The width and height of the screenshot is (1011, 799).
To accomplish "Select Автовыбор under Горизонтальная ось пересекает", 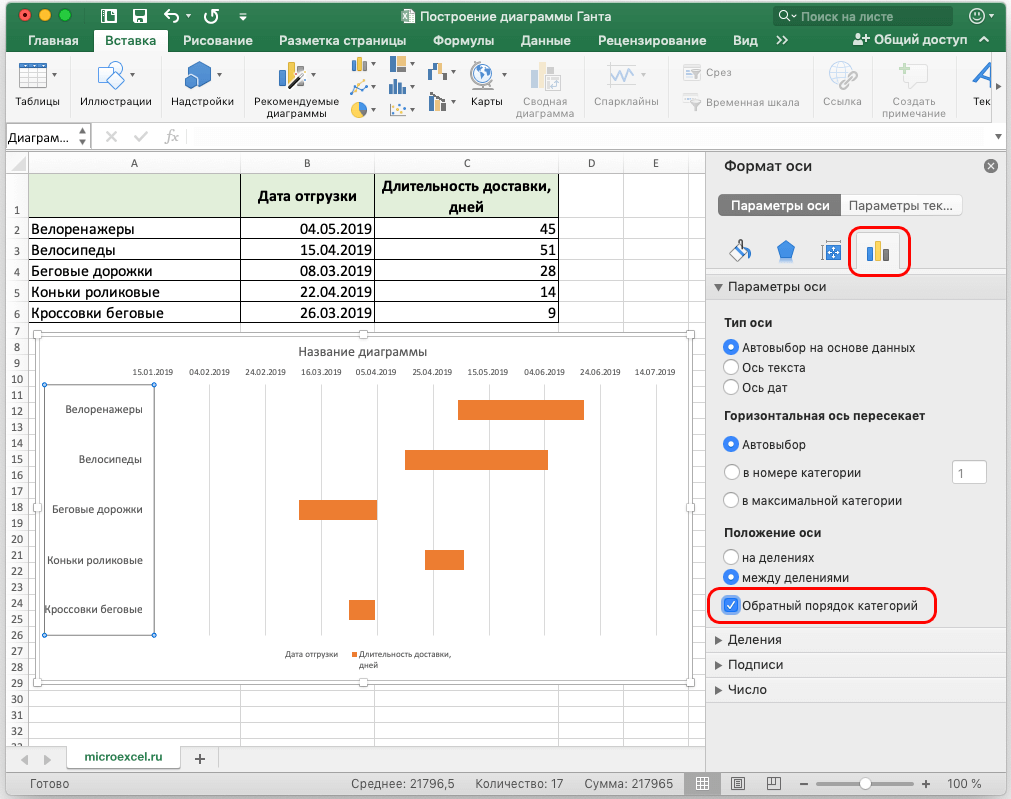I will 731,444.
